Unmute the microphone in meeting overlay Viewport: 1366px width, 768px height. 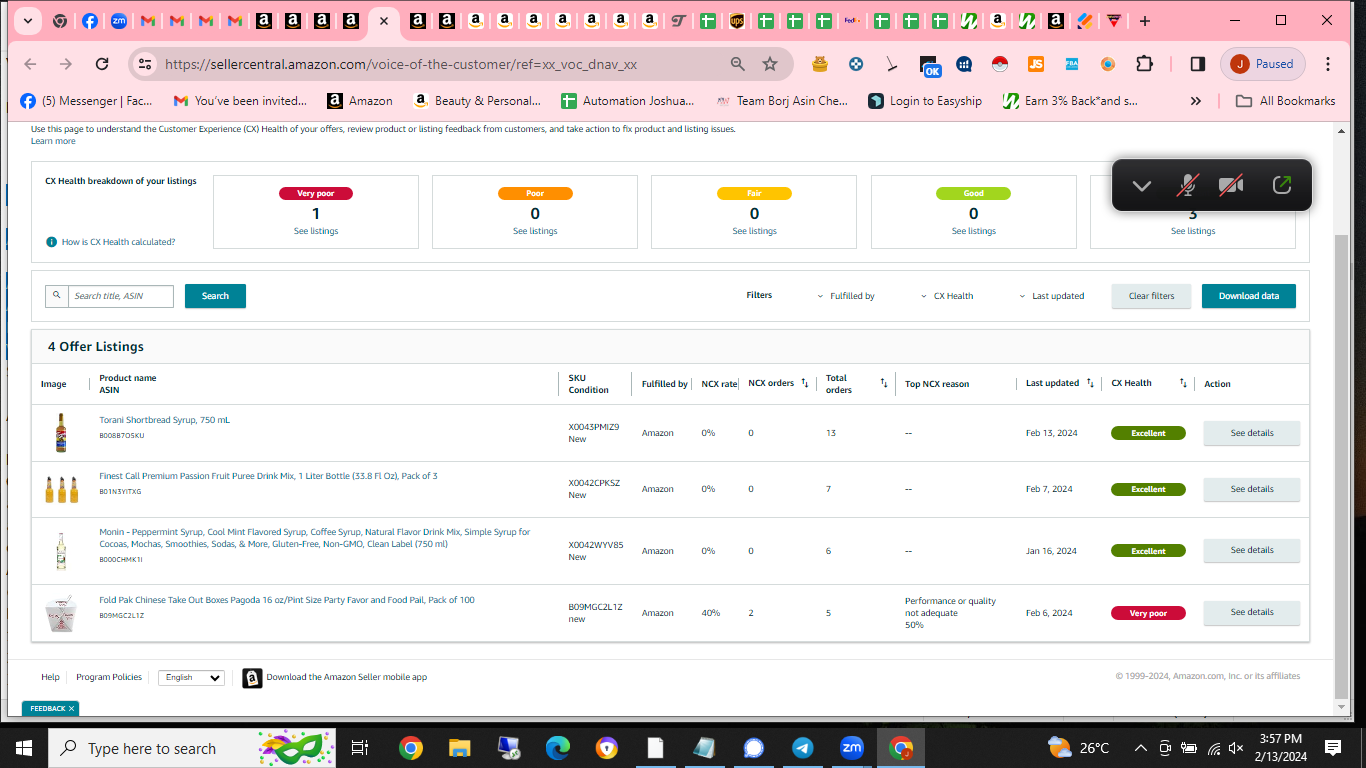point(1187,185)
